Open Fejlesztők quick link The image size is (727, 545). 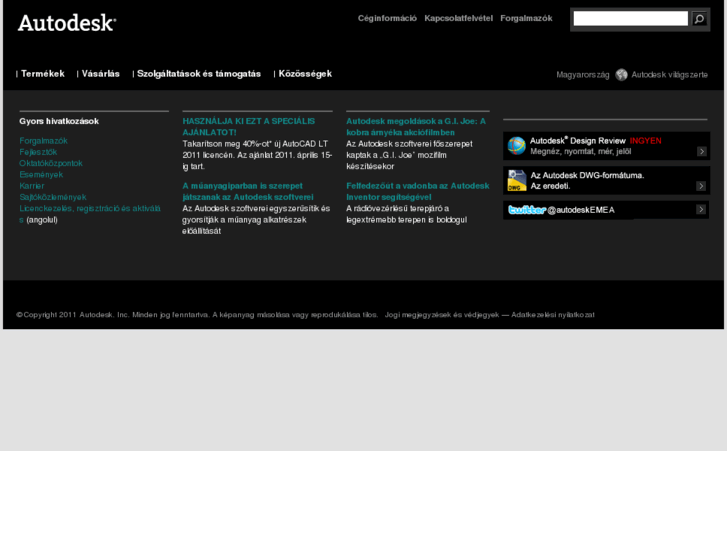pyautogui.click(x=38, y=152)
